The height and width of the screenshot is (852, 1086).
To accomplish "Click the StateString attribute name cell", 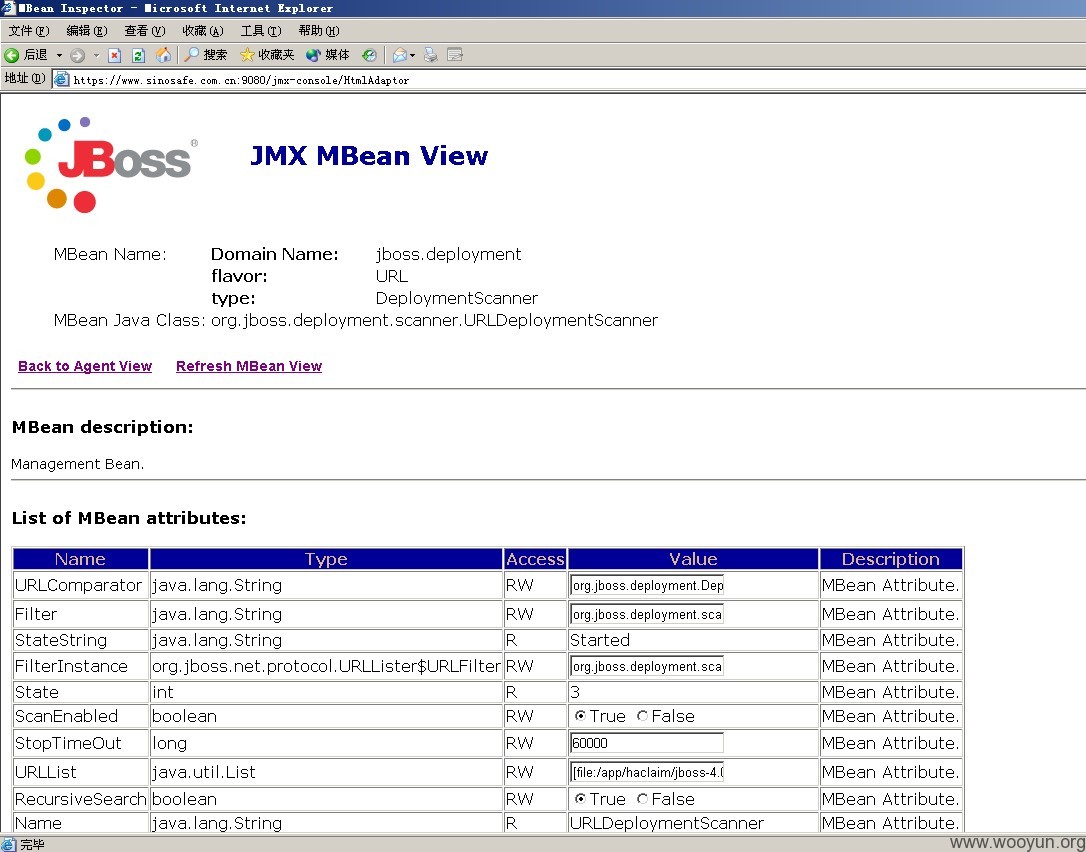I will coord(80,640).
